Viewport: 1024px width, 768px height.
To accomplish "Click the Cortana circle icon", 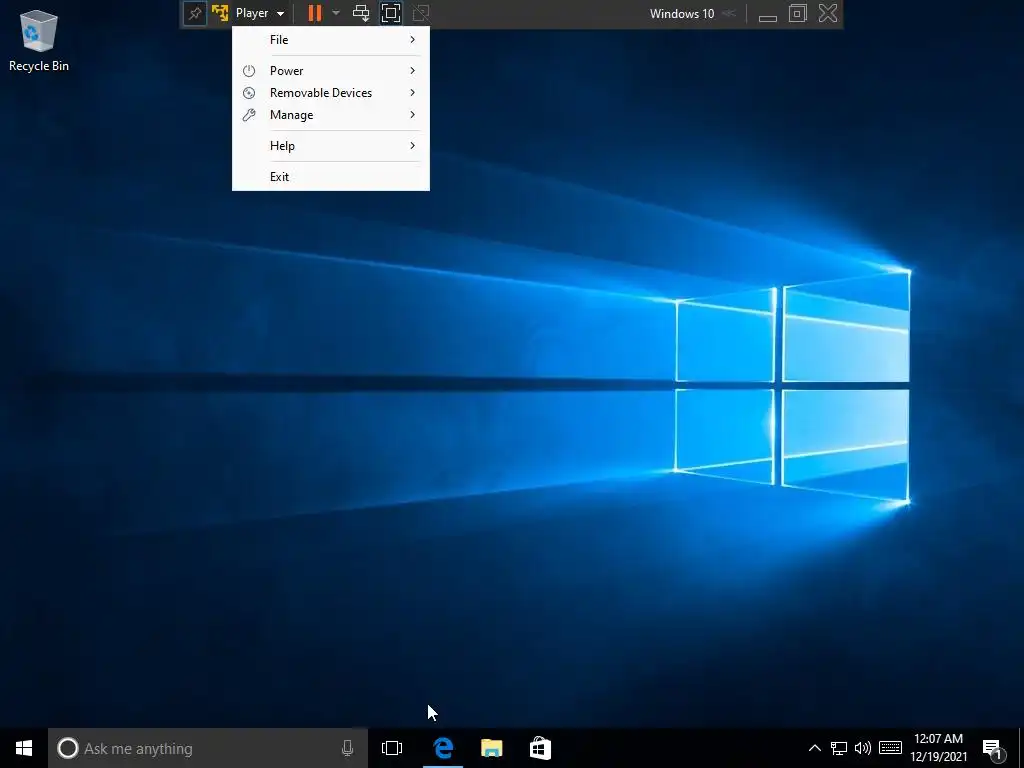I will (x=68, y=748).
